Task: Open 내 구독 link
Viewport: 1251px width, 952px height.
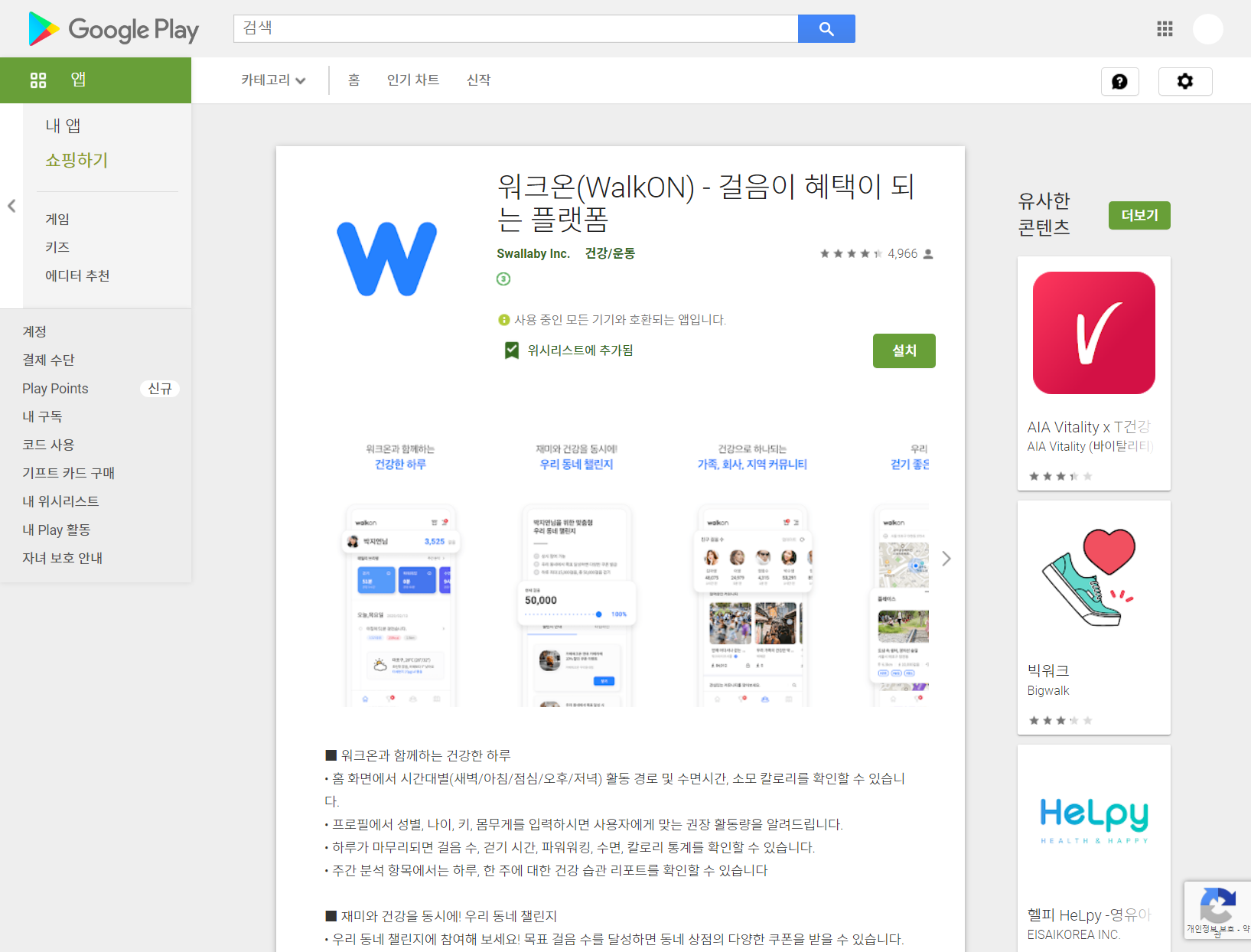Action: tap(42, 416)
